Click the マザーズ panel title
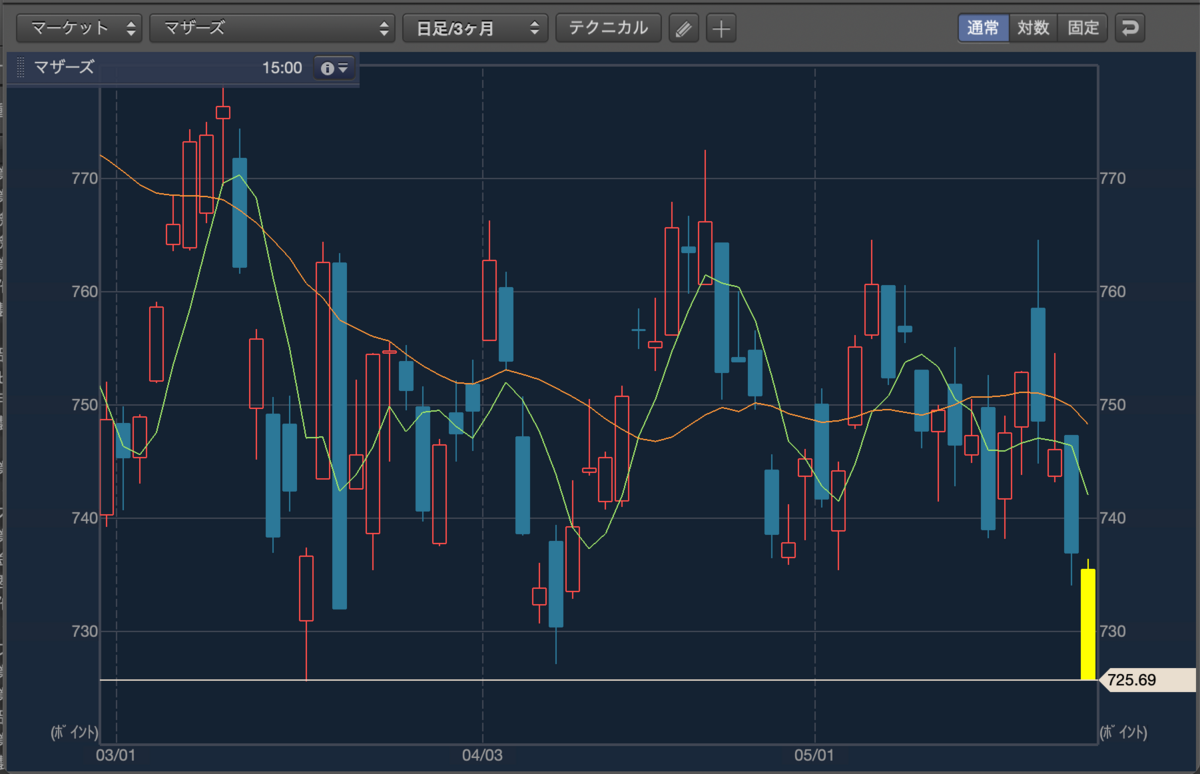Screen dimensions: 1200x774 (x=64, y=67)
